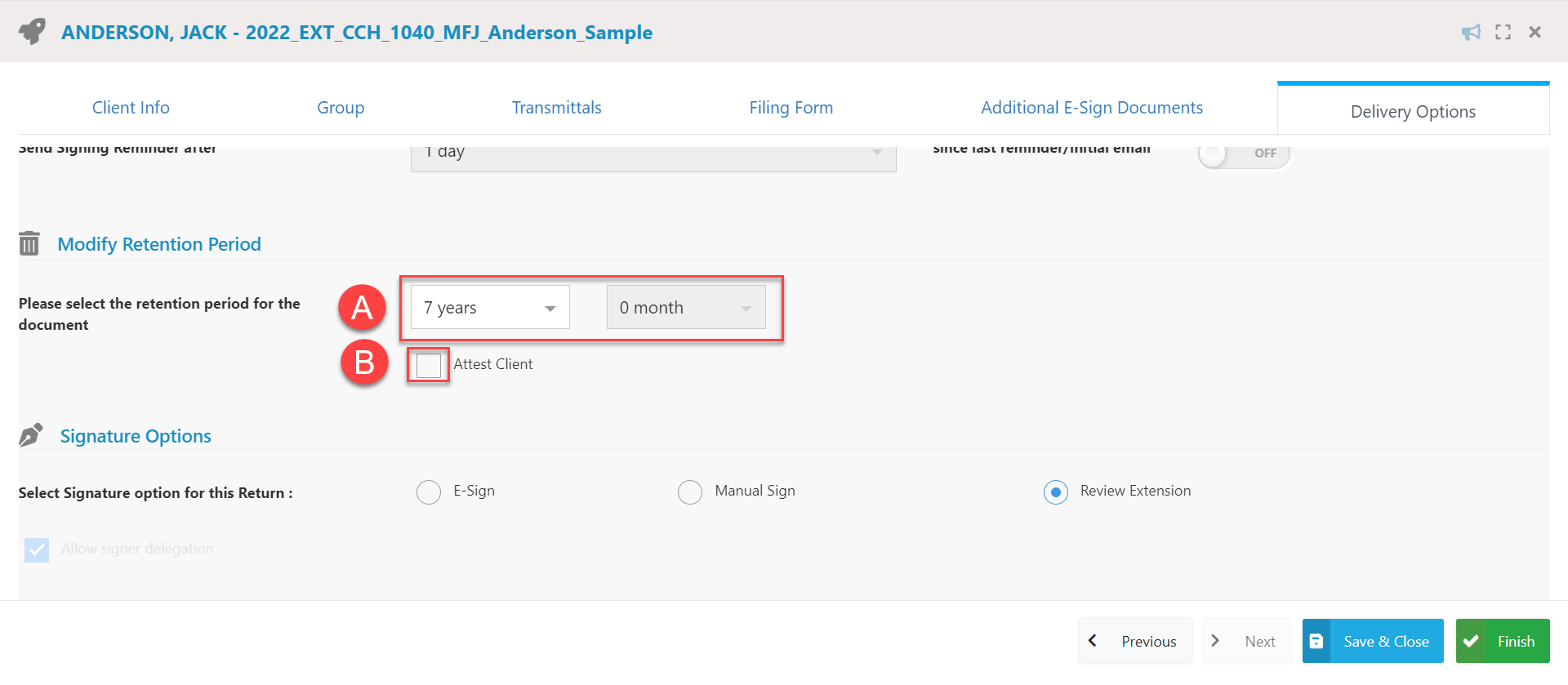
Task: Select the E-Sign radio option
Action: 429,492
